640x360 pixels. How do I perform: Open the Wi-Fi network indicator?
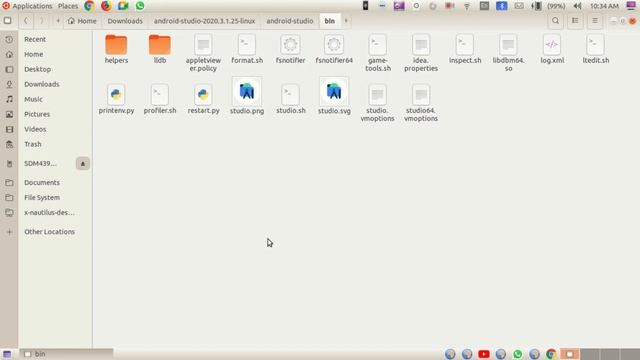click(x=467, y=6)
